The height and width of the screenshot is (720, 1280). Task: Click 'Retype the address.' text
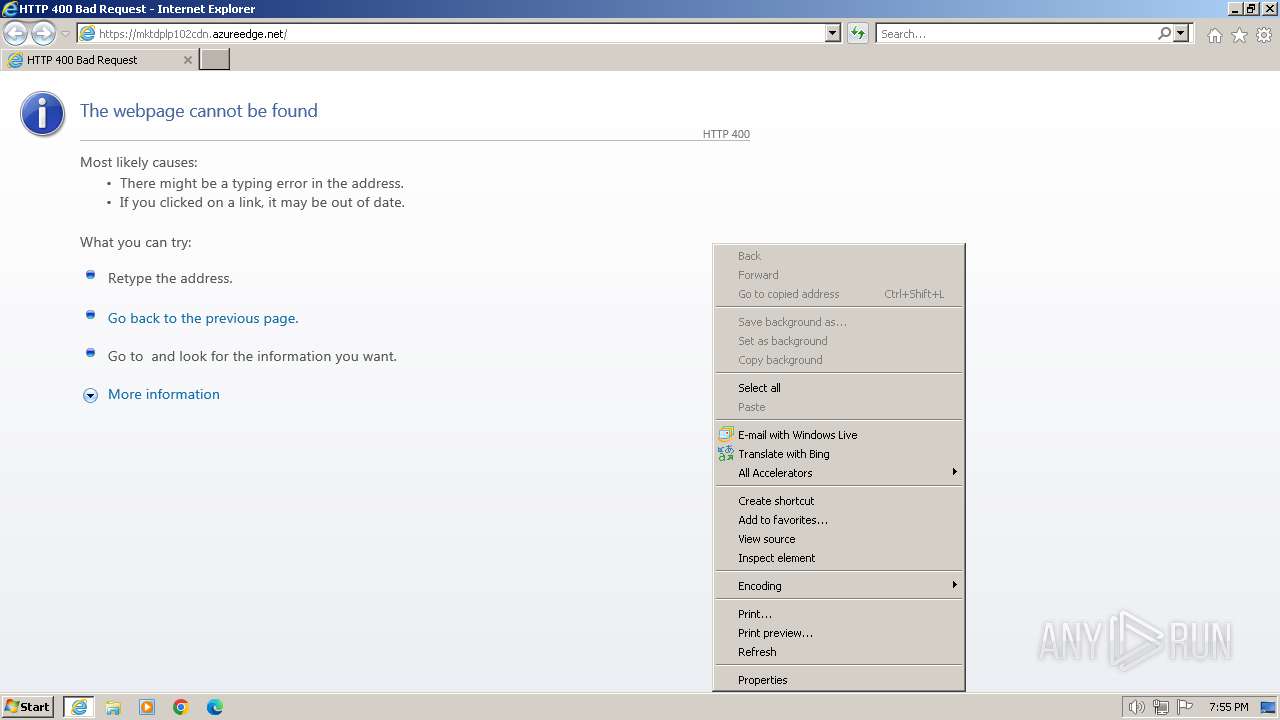tap(170, 279)
